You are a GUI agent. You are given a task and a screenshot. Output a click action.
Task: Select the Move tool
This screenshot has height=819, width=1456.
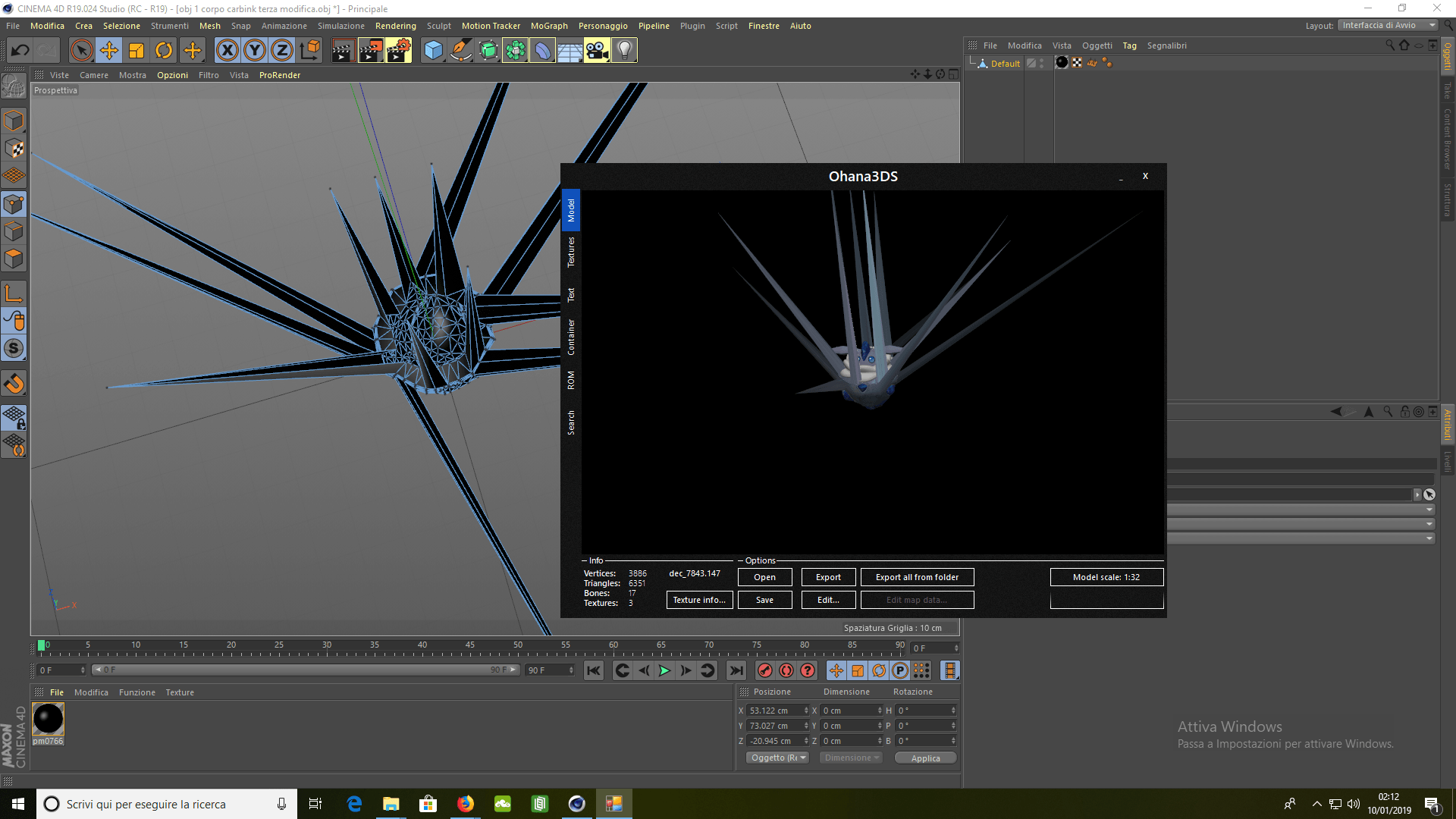click(x=109, y=51)
